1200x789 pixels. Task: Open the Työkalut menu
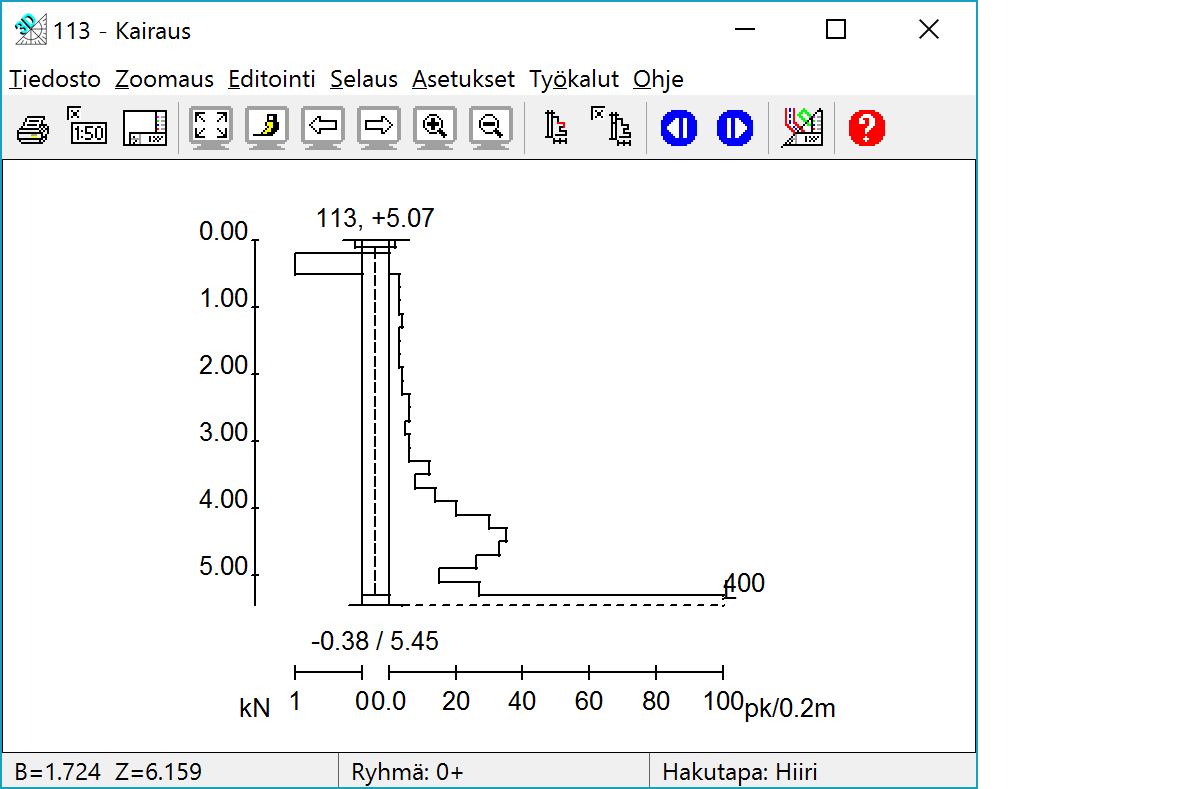coord(574,79)
